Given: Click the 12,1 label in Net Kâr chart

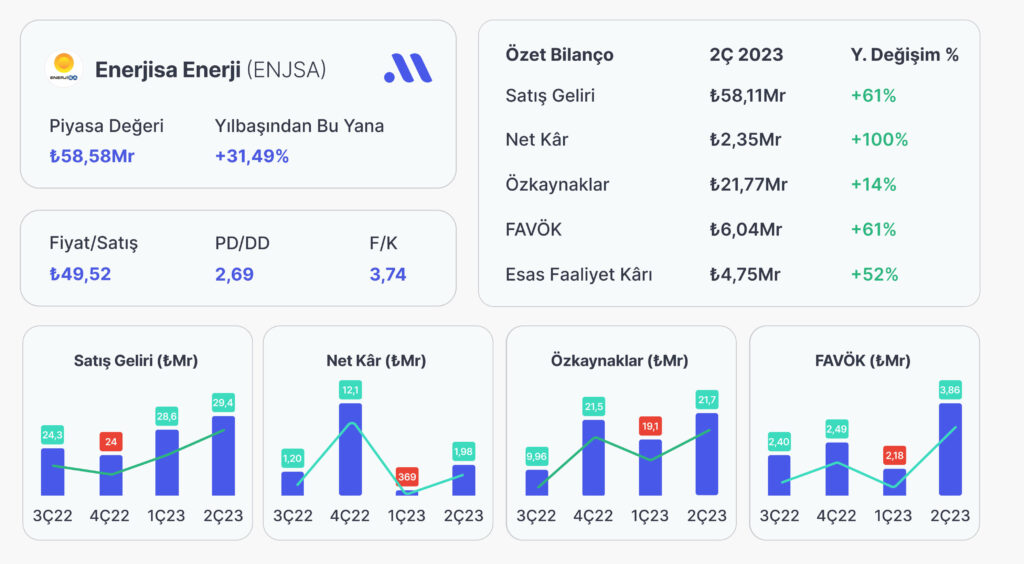Looking at the screenshot, I should point(351,390).
